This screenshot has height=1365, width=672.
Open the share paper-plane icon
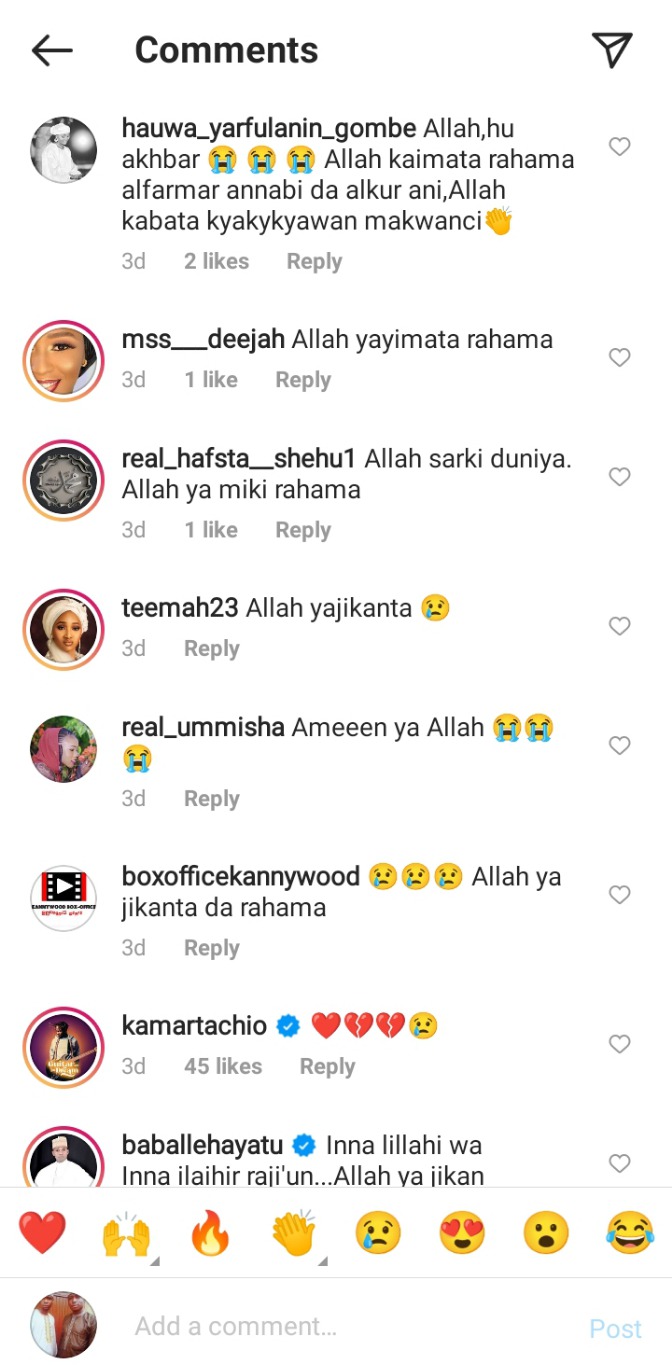[x=612, y=50]
